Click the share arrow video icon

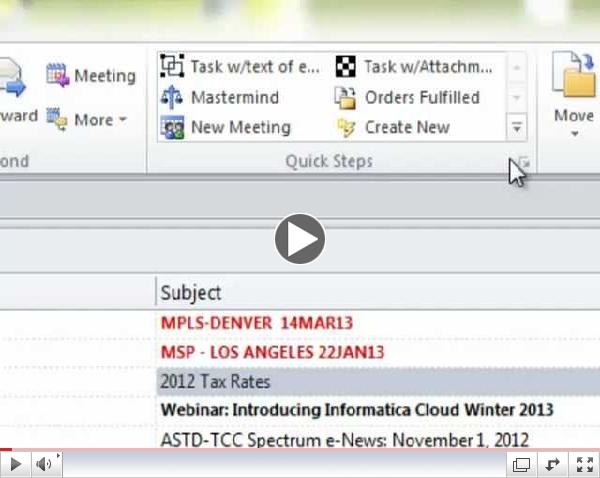tap(552, 465)
